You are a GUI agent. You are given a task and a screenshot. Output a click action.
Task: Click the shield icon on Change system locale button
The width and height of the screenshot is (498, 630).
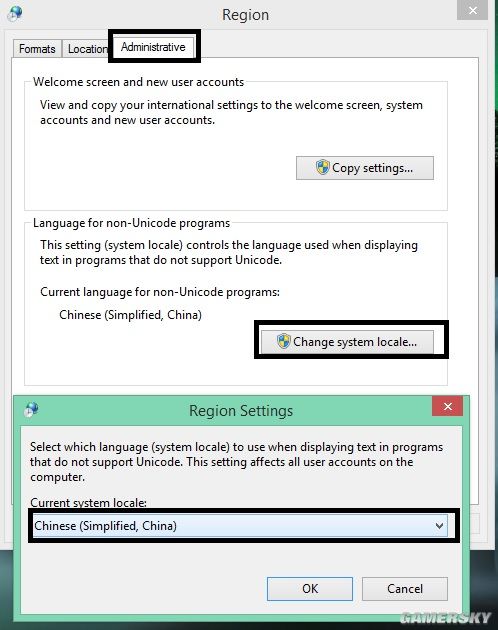[x=283, y=341]
